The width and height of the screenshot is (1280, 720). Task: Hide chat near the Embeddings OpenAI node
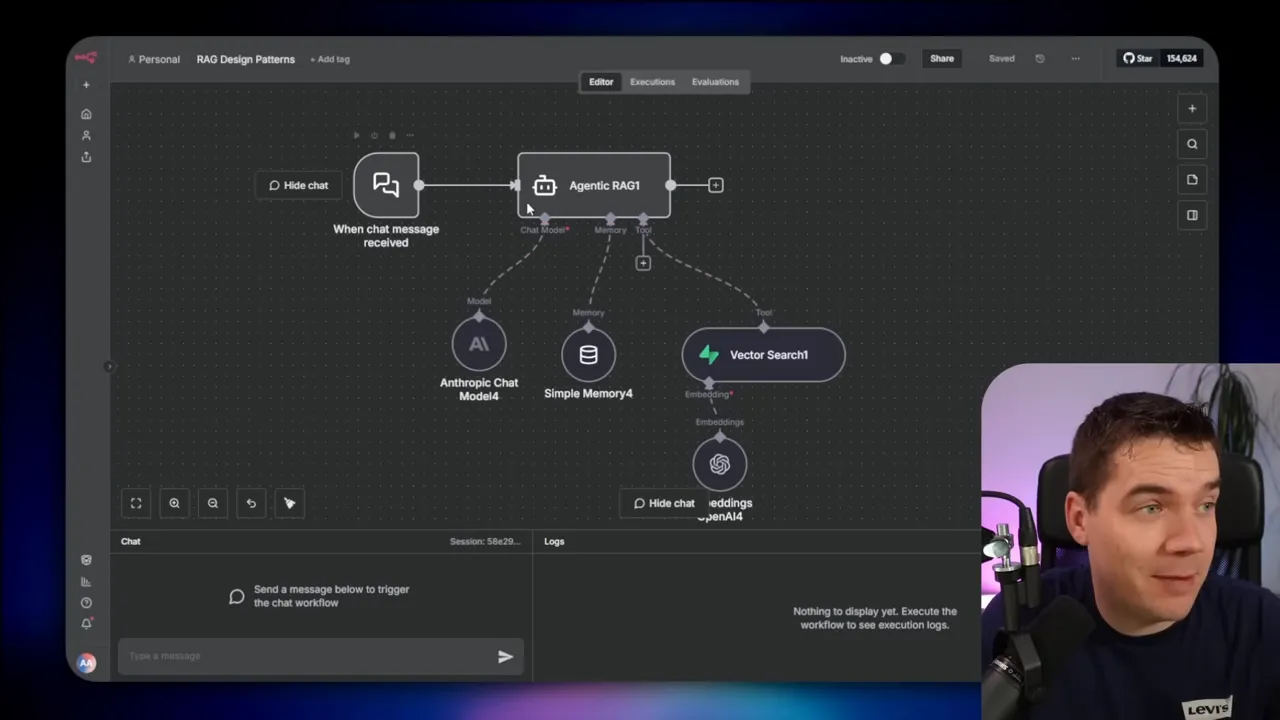(x=664, y=503)
